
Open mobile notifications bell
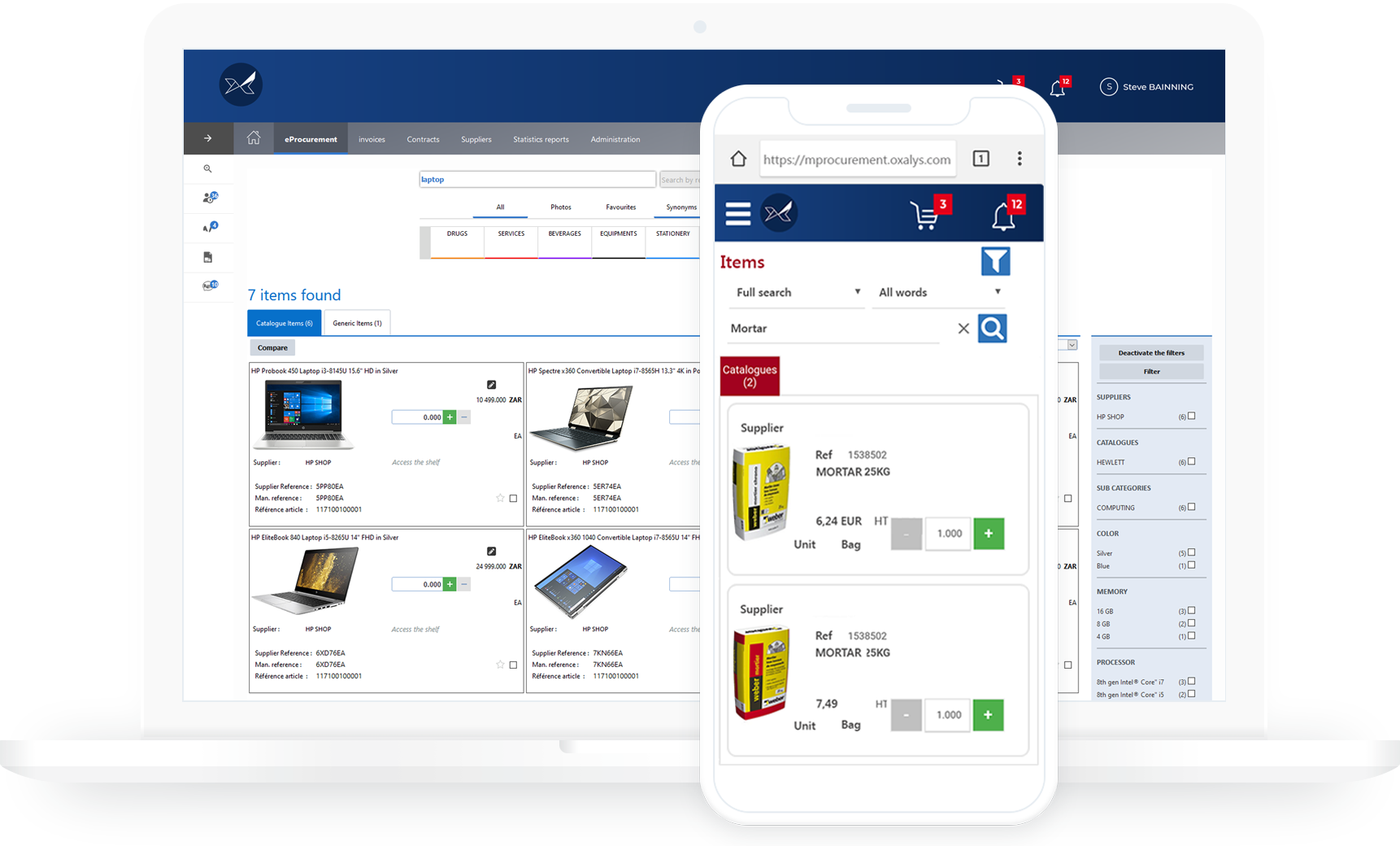[x=1005, y=215]
